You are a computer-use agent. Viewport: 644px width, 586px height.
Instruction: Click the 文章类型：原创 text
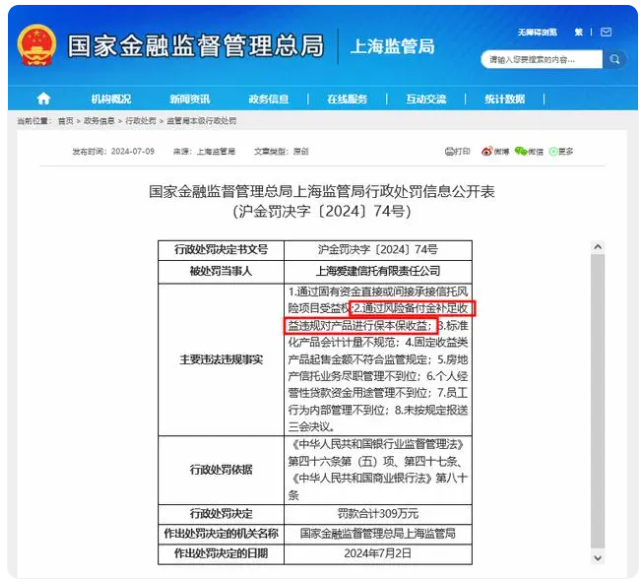[281, 152]
